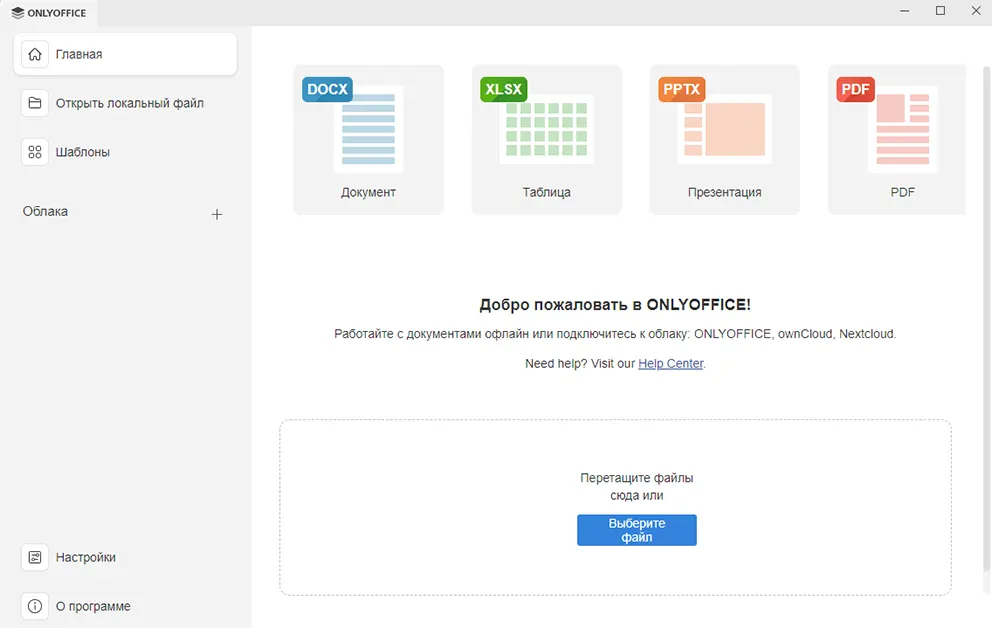Viewport: 992px width, 628px height.
Task: Create a new PPTX presentation
Action: (724, 139)
